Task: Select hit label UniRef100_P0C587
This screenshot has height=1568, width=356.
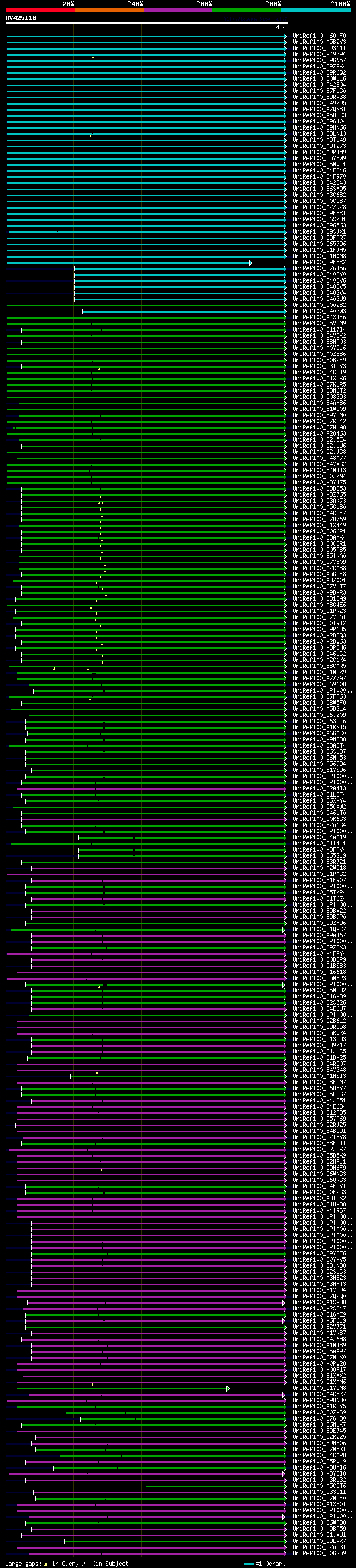Action: coord(319,201)
